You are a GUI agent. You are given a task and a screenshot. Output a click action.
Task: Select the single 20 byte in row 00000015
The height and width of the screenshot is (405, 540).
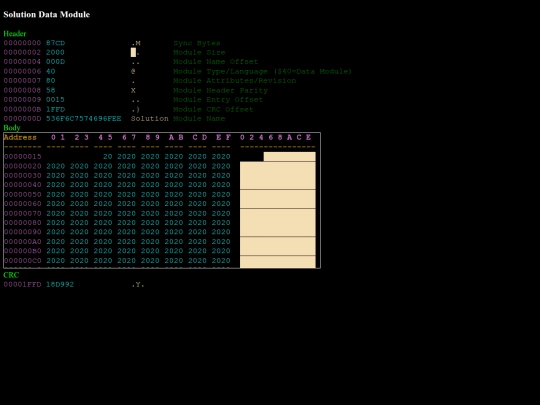click(x=107, y=157)
